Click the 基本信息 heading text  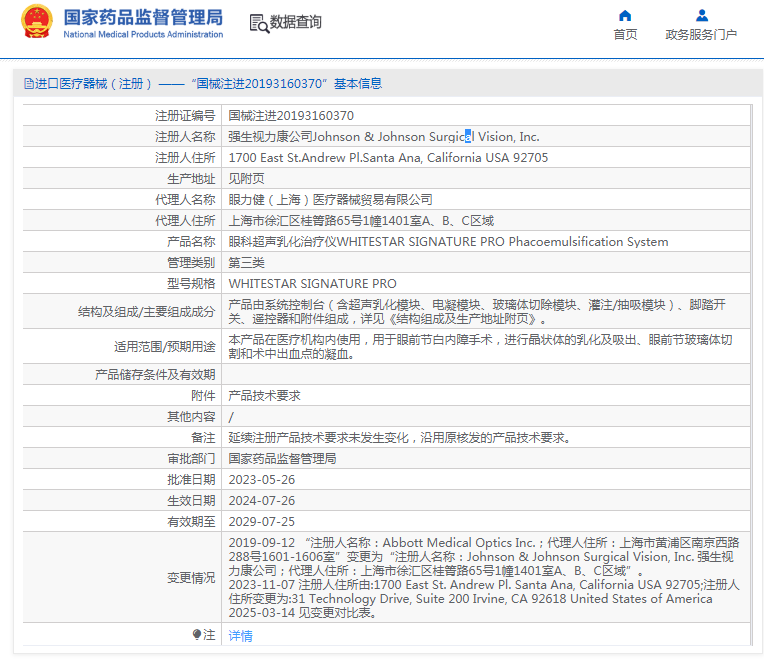click(358, 84)
